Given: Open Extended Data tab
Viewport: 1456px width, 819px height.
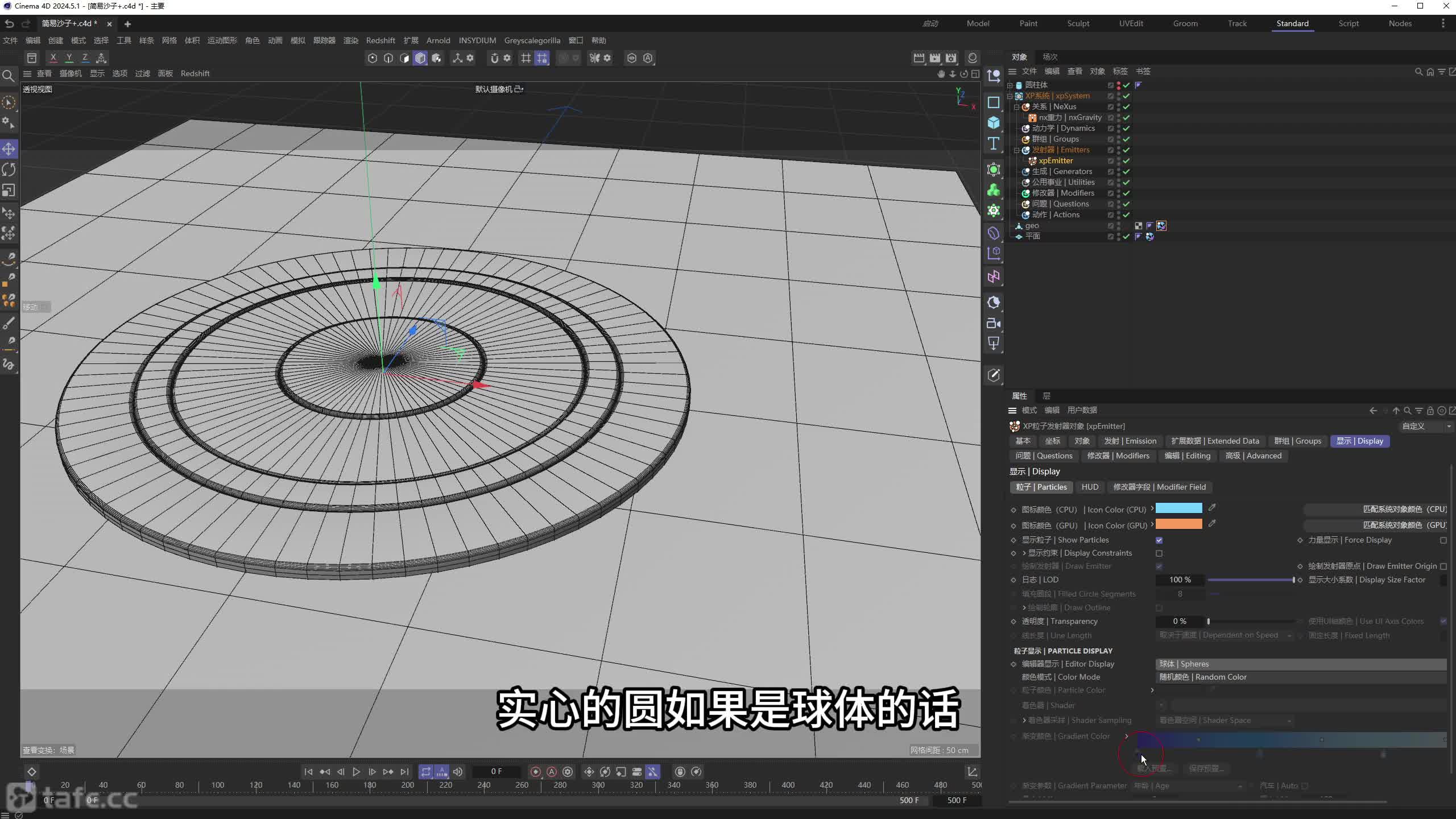Looking at the screenshot, I should (x=1215, y=441).
